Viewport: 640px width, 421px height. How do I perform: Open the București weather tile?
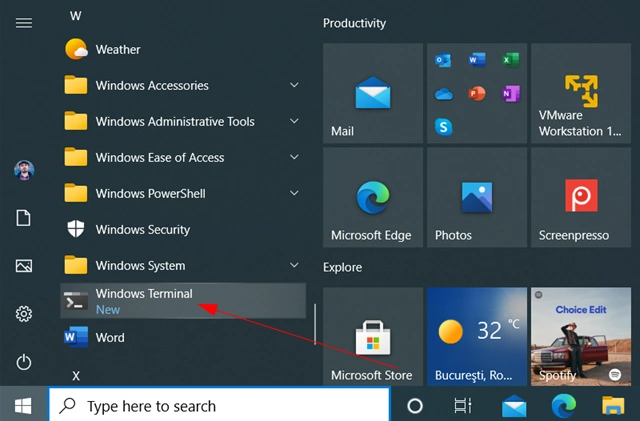(x=477, y=336)
